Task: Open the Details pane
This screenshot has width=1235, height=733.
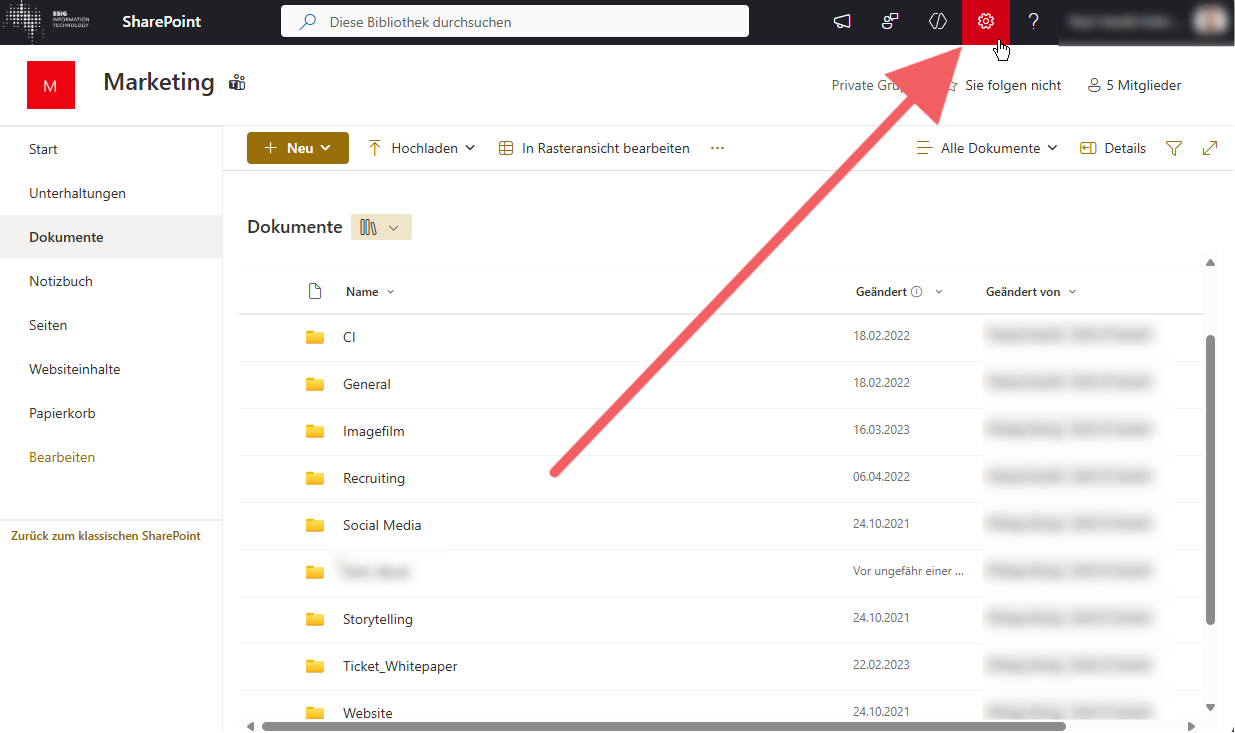Action: 1113,148
